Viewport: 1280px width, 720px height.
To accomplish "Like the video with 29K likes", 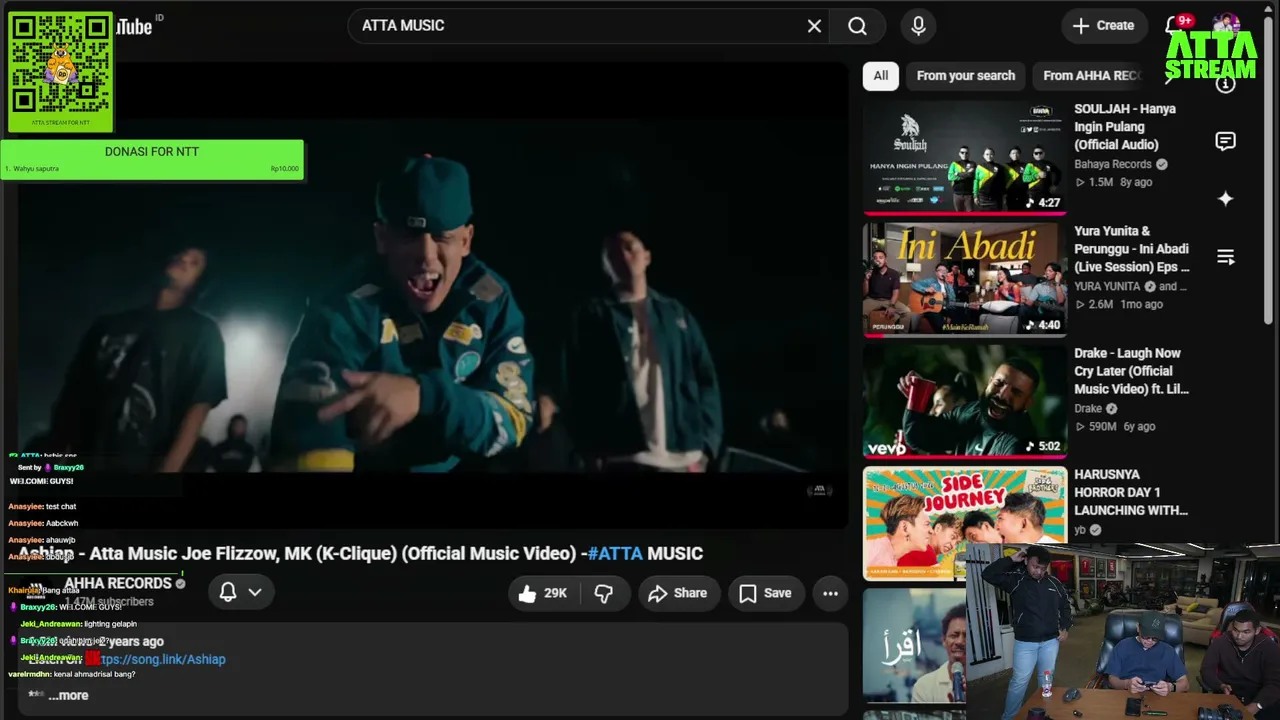I will pyautogui.click(x=543, y=593).
